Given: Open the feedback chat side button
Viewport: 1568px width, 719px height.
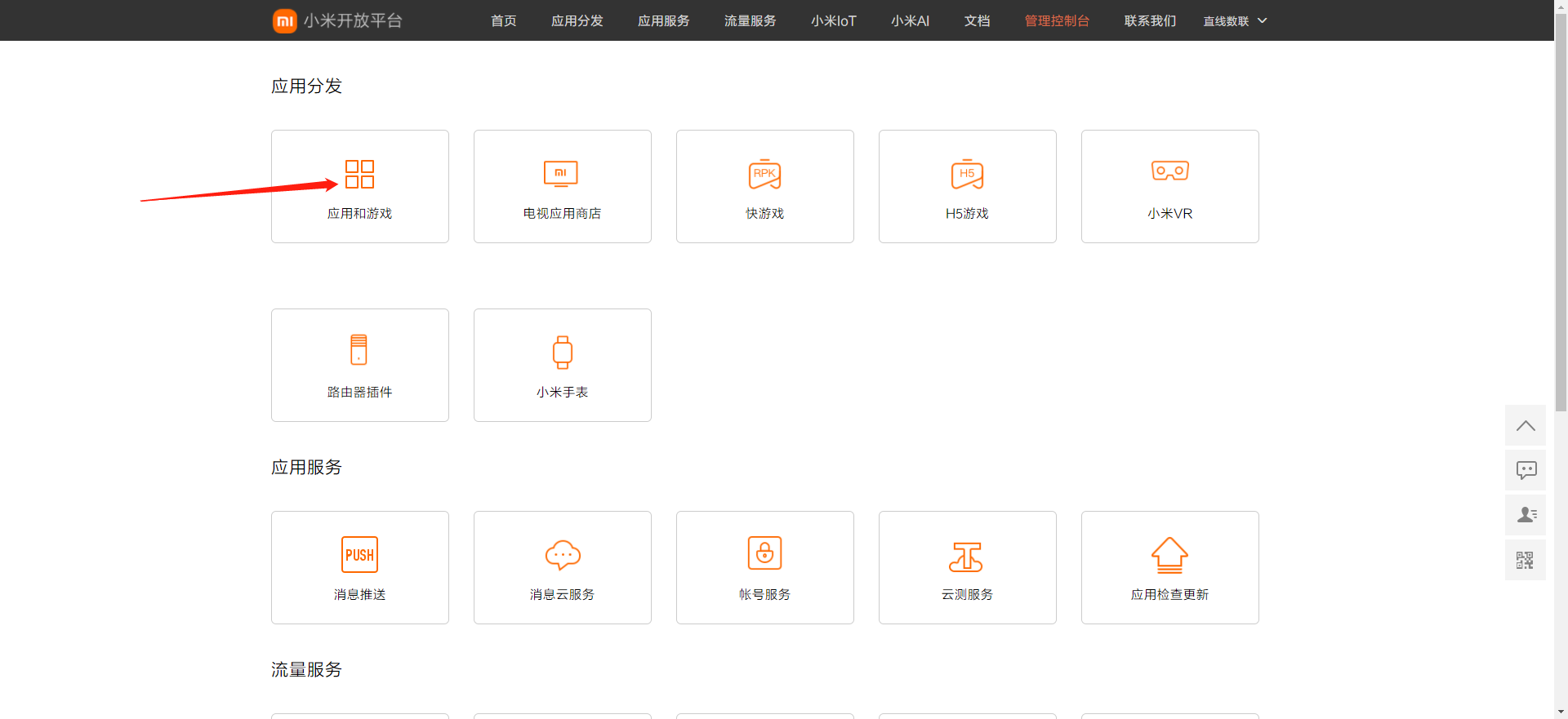Looking at the screenshot, I should [1525, 470].
